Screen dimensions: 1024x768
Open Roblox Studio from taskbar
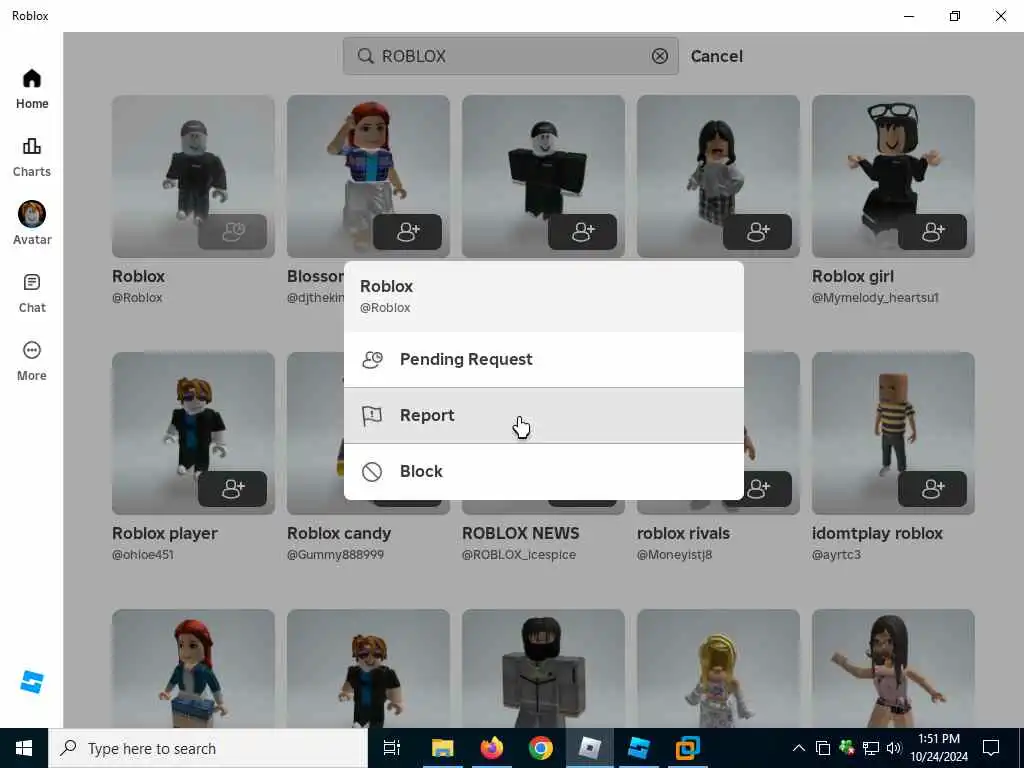pos(638,748)
